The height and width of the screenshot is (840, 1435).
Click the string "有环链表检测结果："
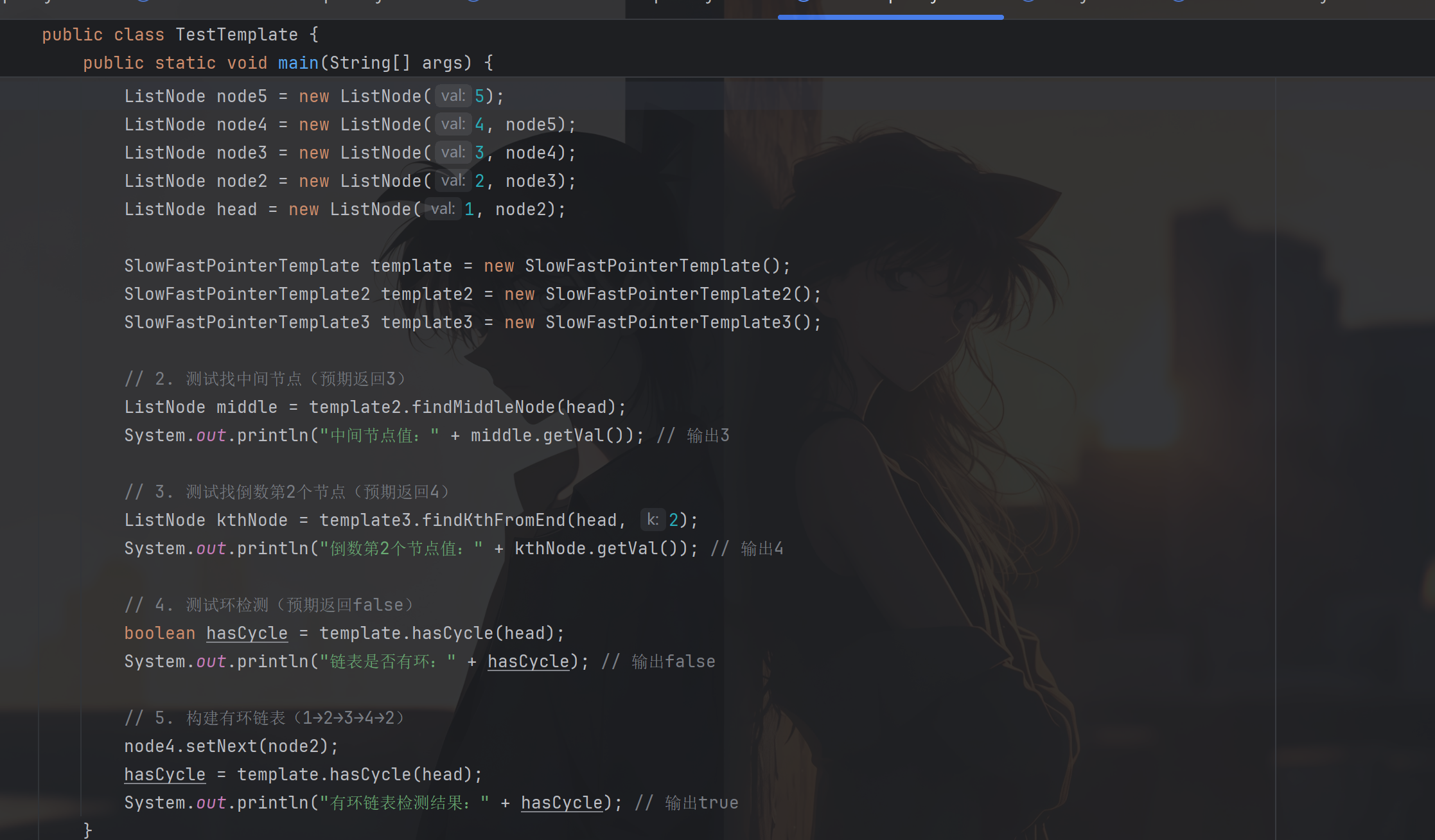405,803
